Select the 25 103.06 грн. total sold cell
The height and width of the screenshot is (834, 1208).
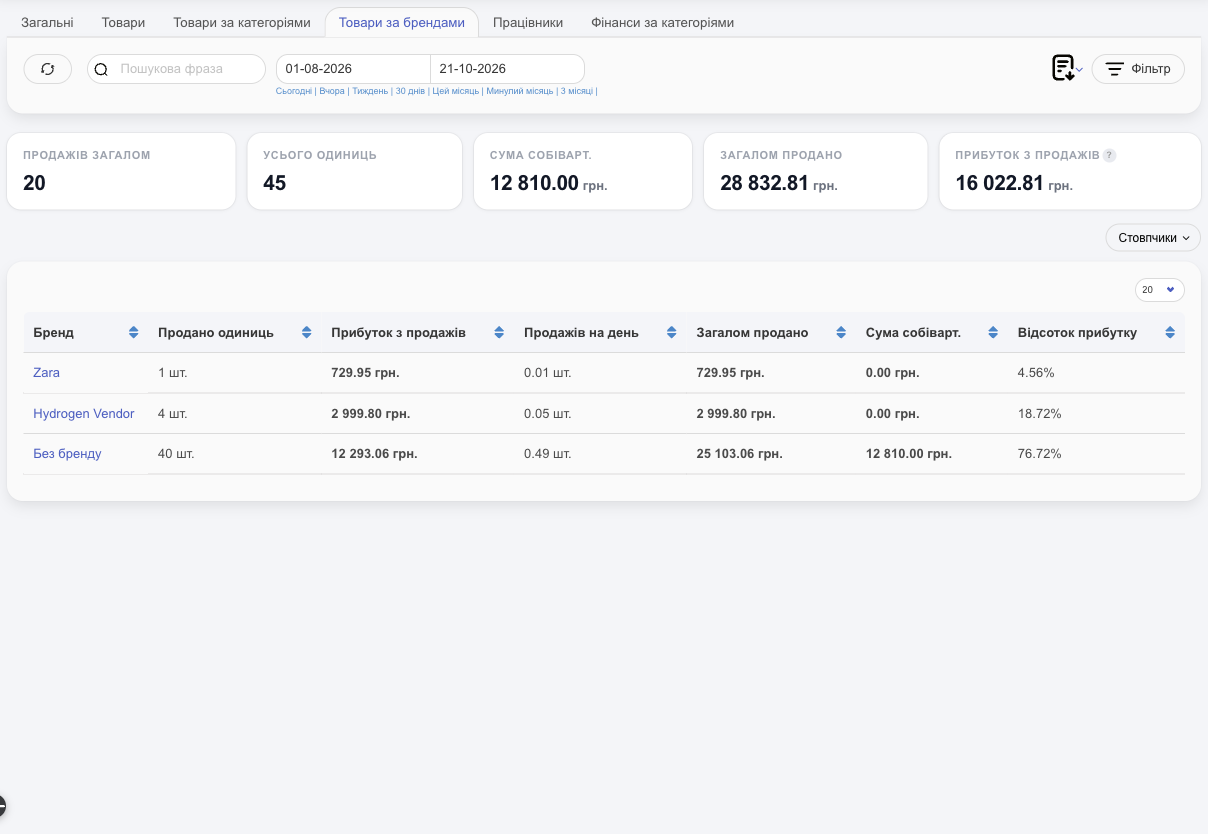(x=739, y=454)
